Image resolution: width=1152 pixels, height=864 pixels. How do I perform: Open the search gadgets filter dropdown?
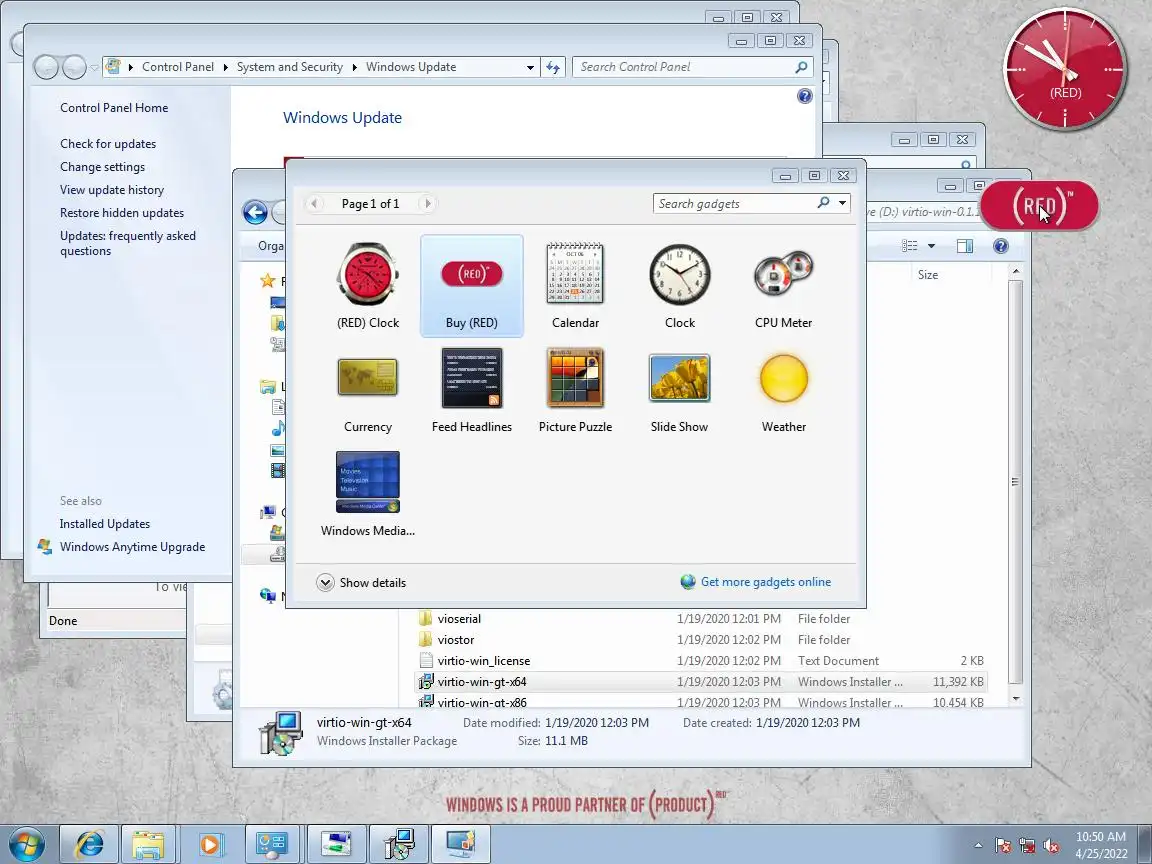842,203
